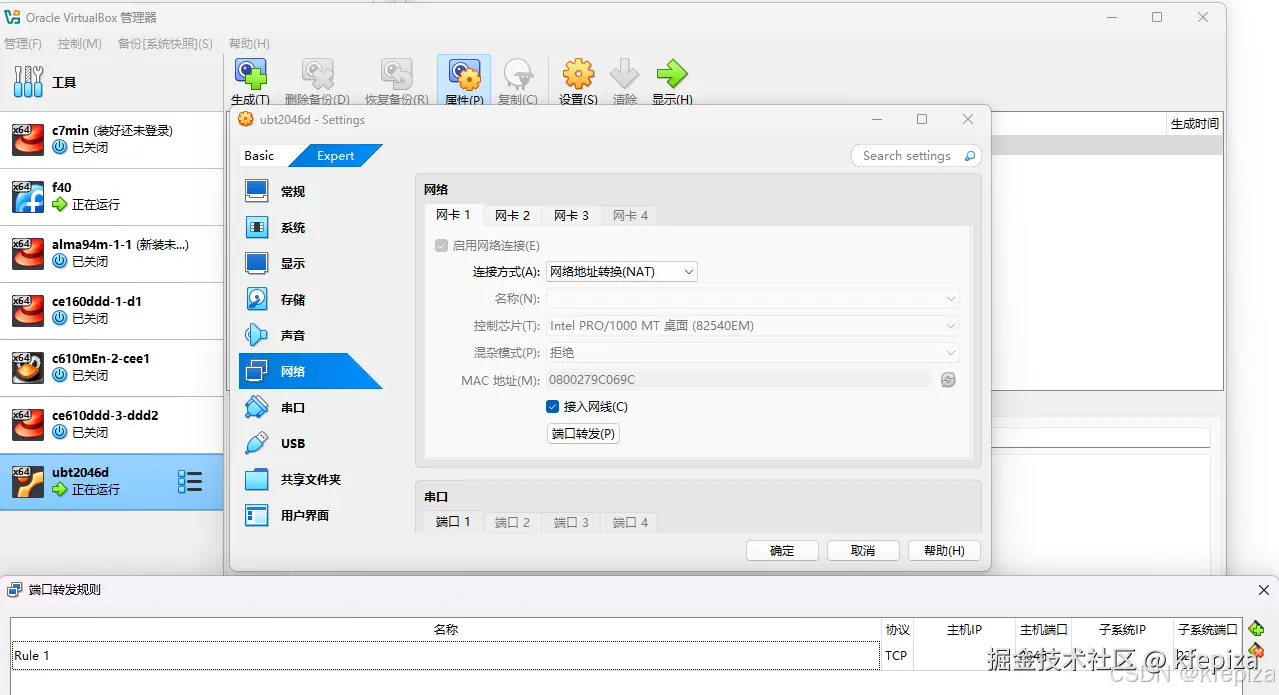1279x695 pixels.
Task: Click 确定 OK button in Settings
Action: click(x=782, y=550)
